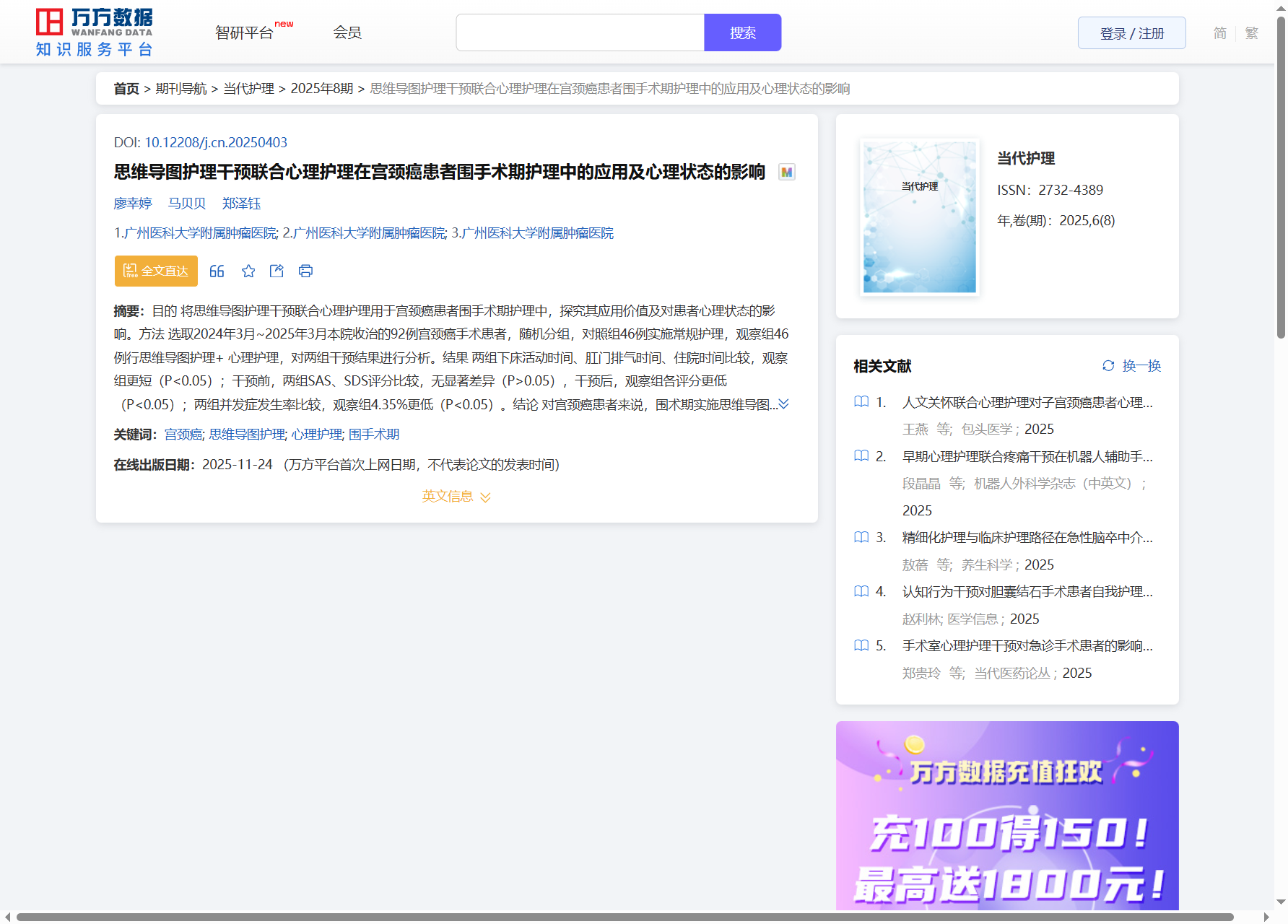1288x924 pixels.
Task: Click book icon of first related article
Action: click(861, 402)
